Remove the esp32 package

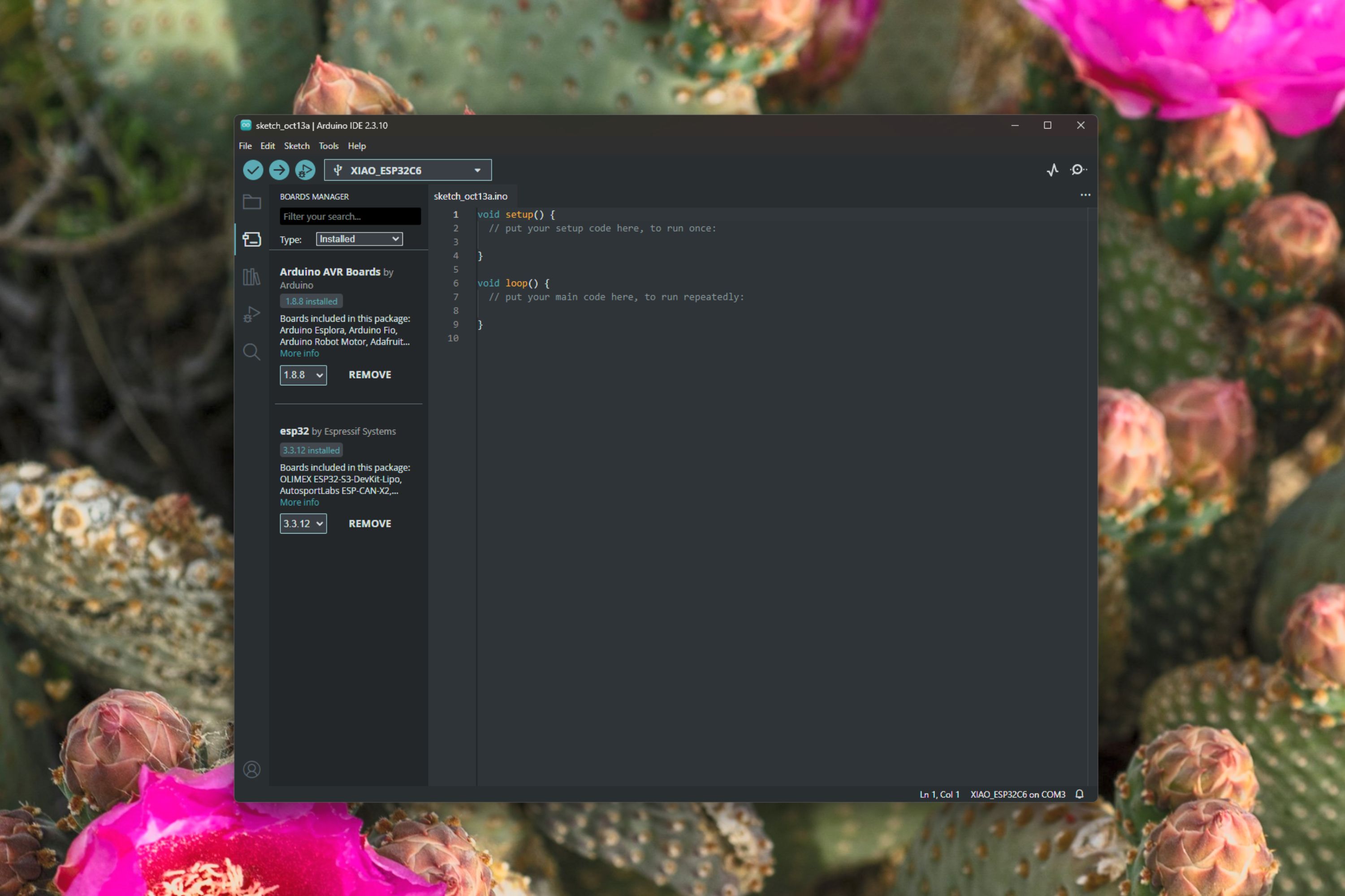[x=370, y=523]
